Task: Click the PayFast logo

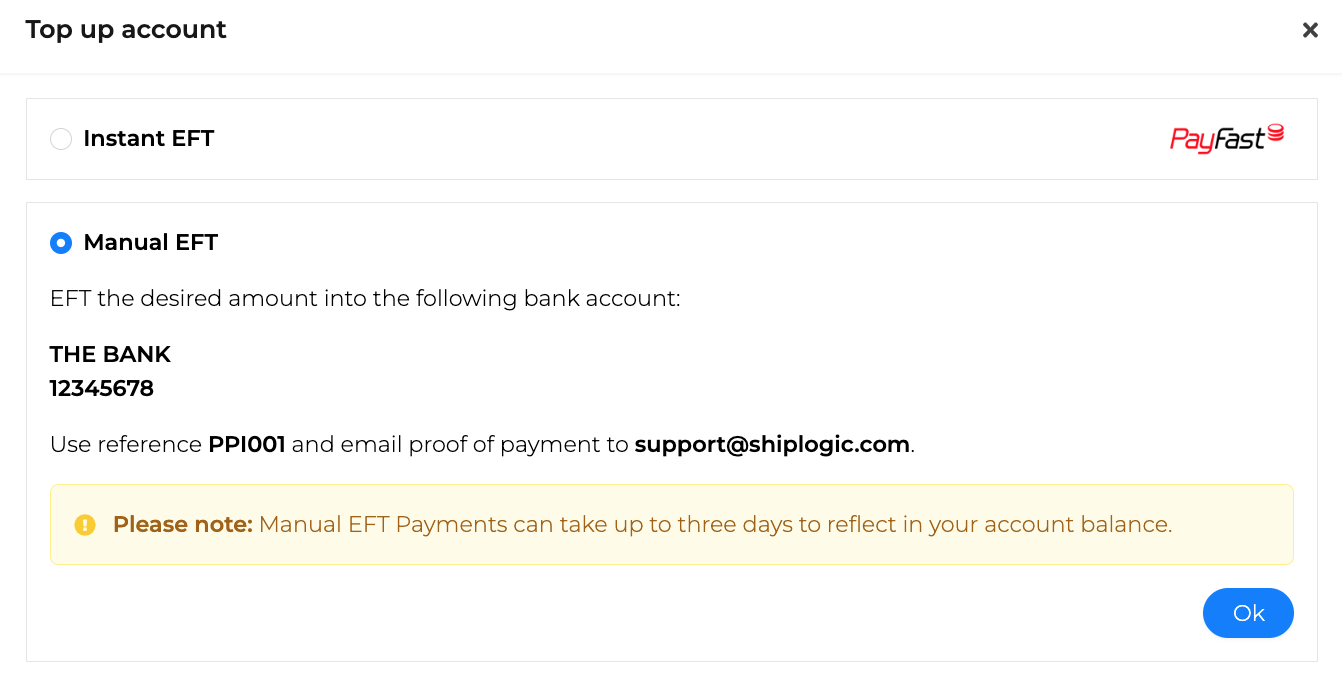Action: click(x=1227, y=139)
